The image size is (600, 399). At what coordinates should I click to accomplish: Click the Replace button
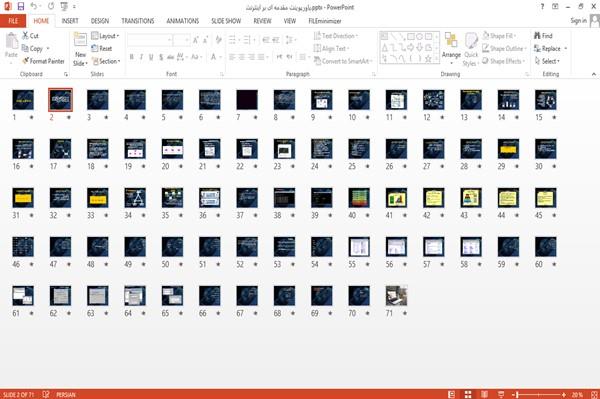pos(550,48)
